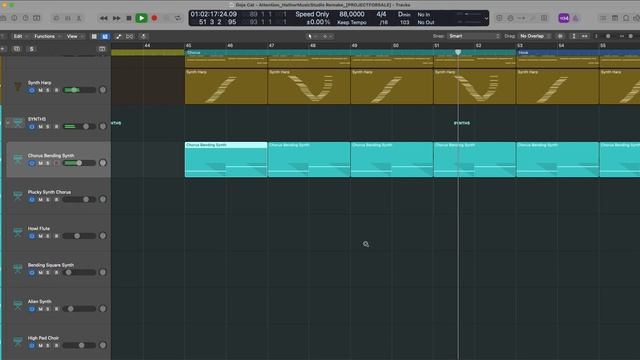Viewport: 640px width, 360px height.
Task: Record-enable the High Pad Choir track
Action: (x=56, y=345)
